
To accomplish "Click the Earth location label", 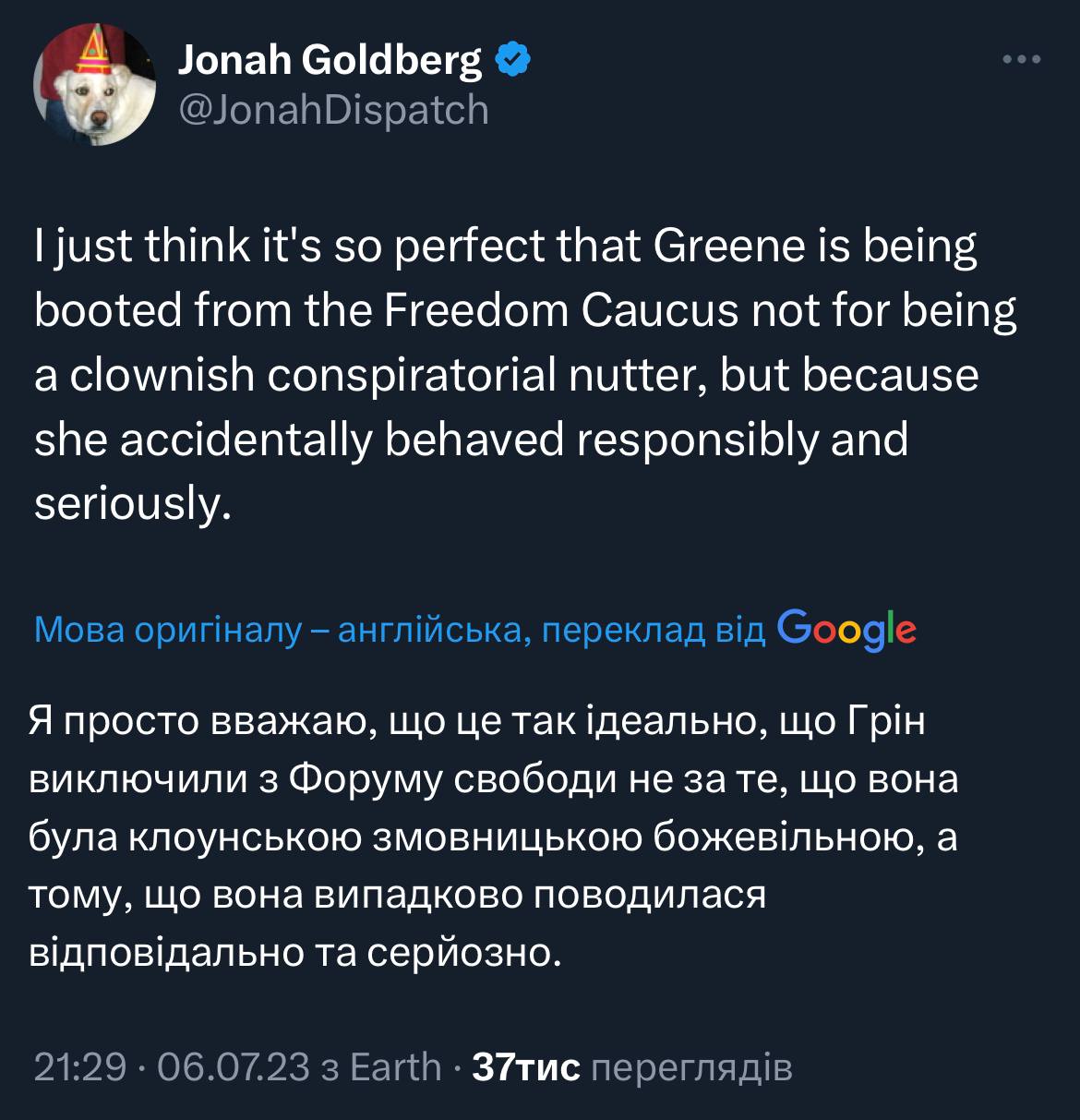I will (397, 1066).
